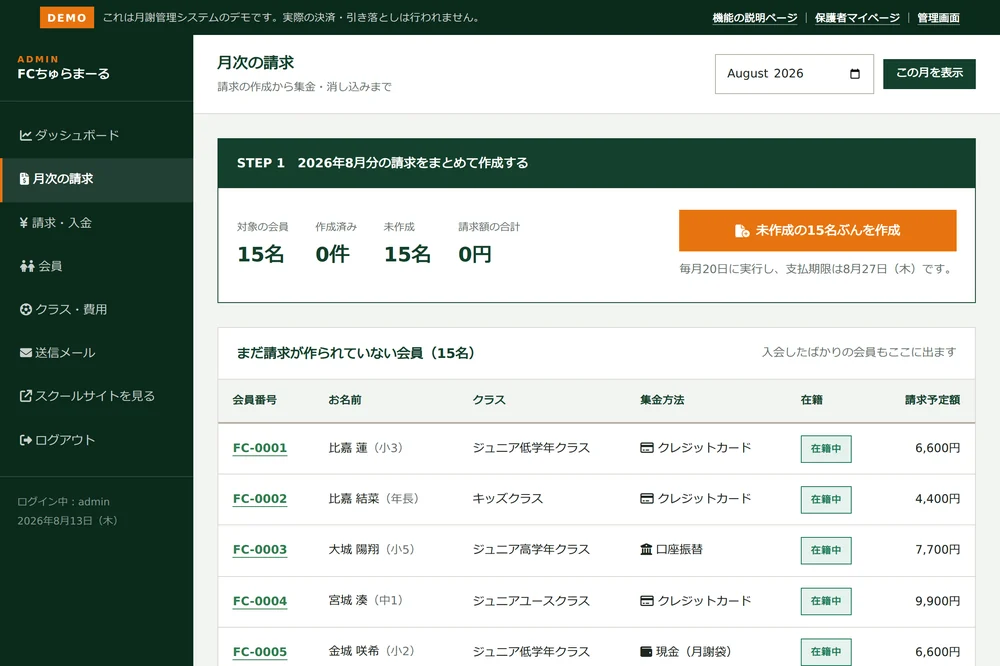Click name 宮城 湊（中1）
The image size is (1000, 666).
(x=367, y=600)
